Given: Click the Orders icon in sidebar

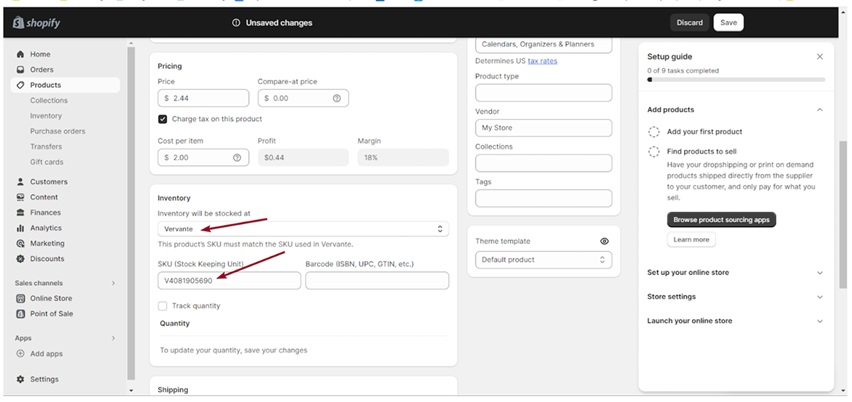Looking at the screenshot, I should click(21, 70).
